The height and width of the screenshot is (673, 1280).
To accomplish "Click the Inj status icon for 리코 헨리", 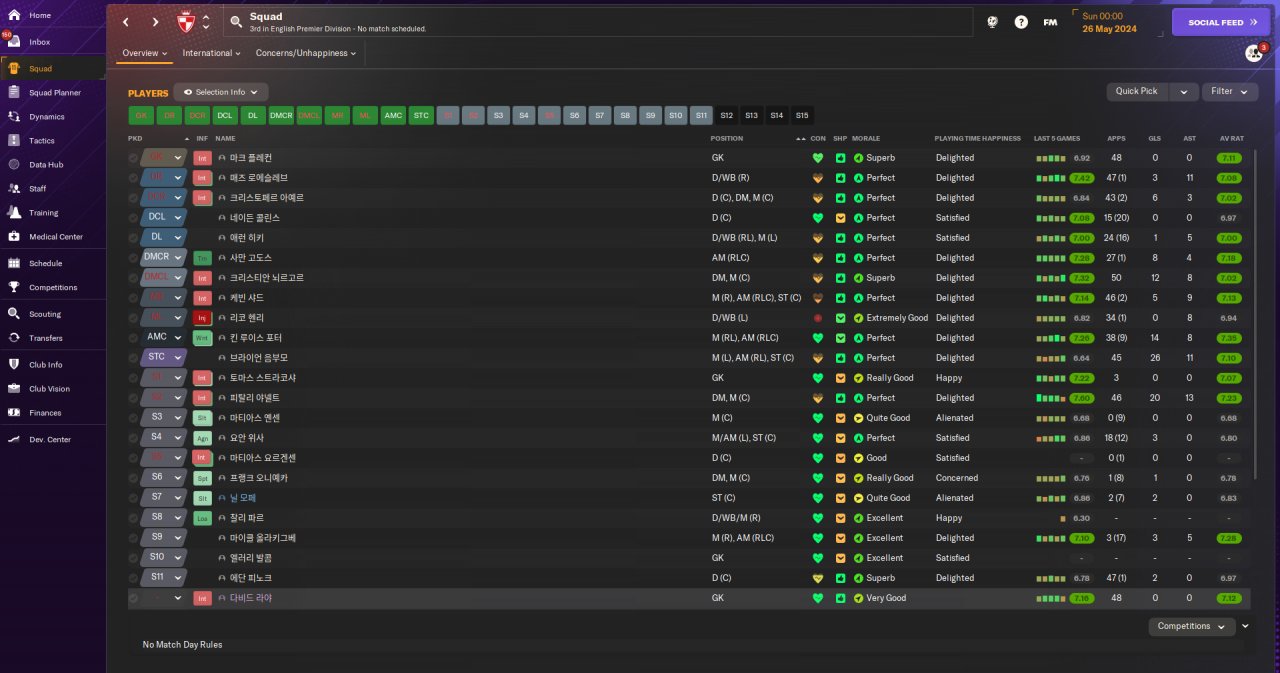I will point(202,317).
